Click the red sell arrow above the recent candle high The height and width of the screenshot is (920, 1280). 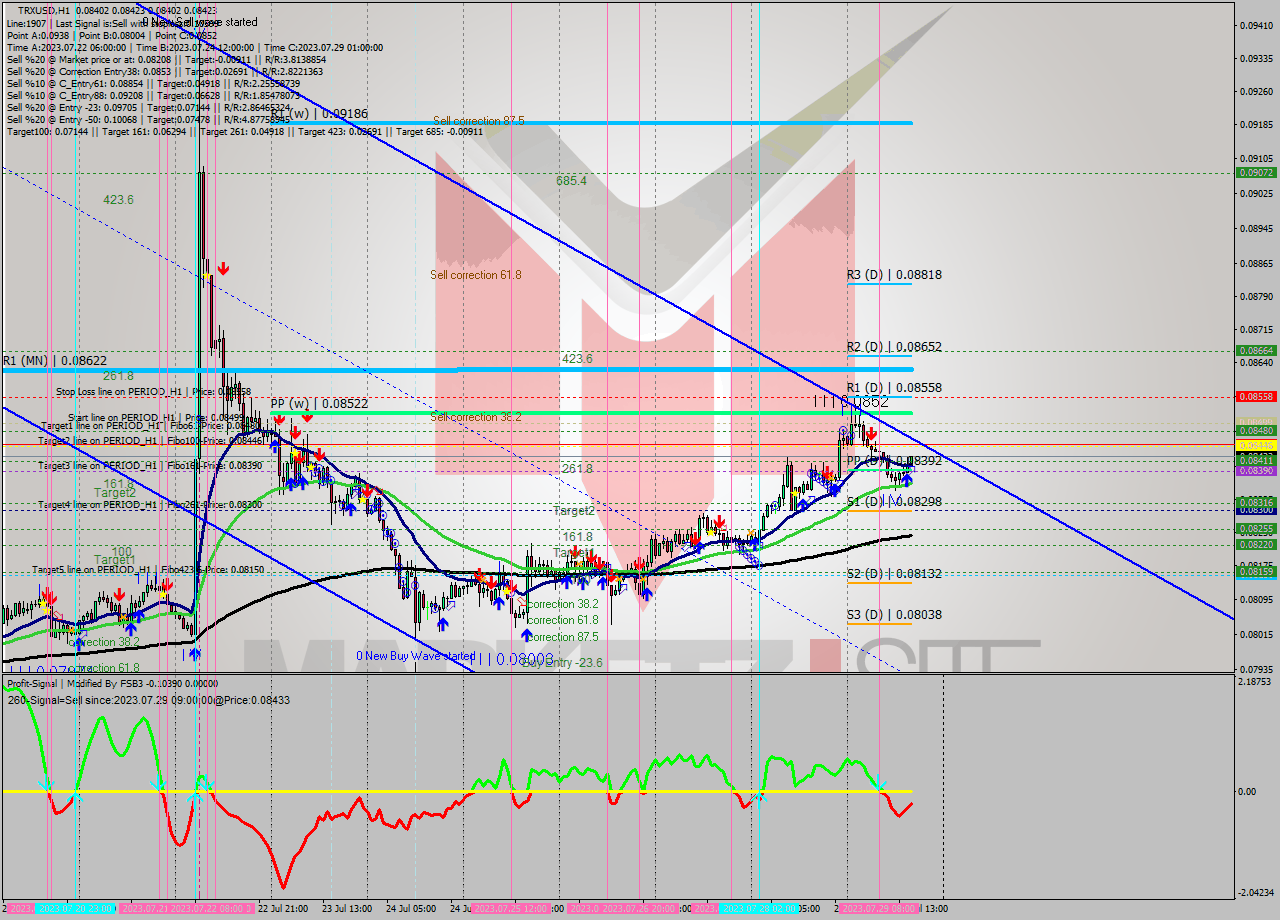click(x=871, y=434)
